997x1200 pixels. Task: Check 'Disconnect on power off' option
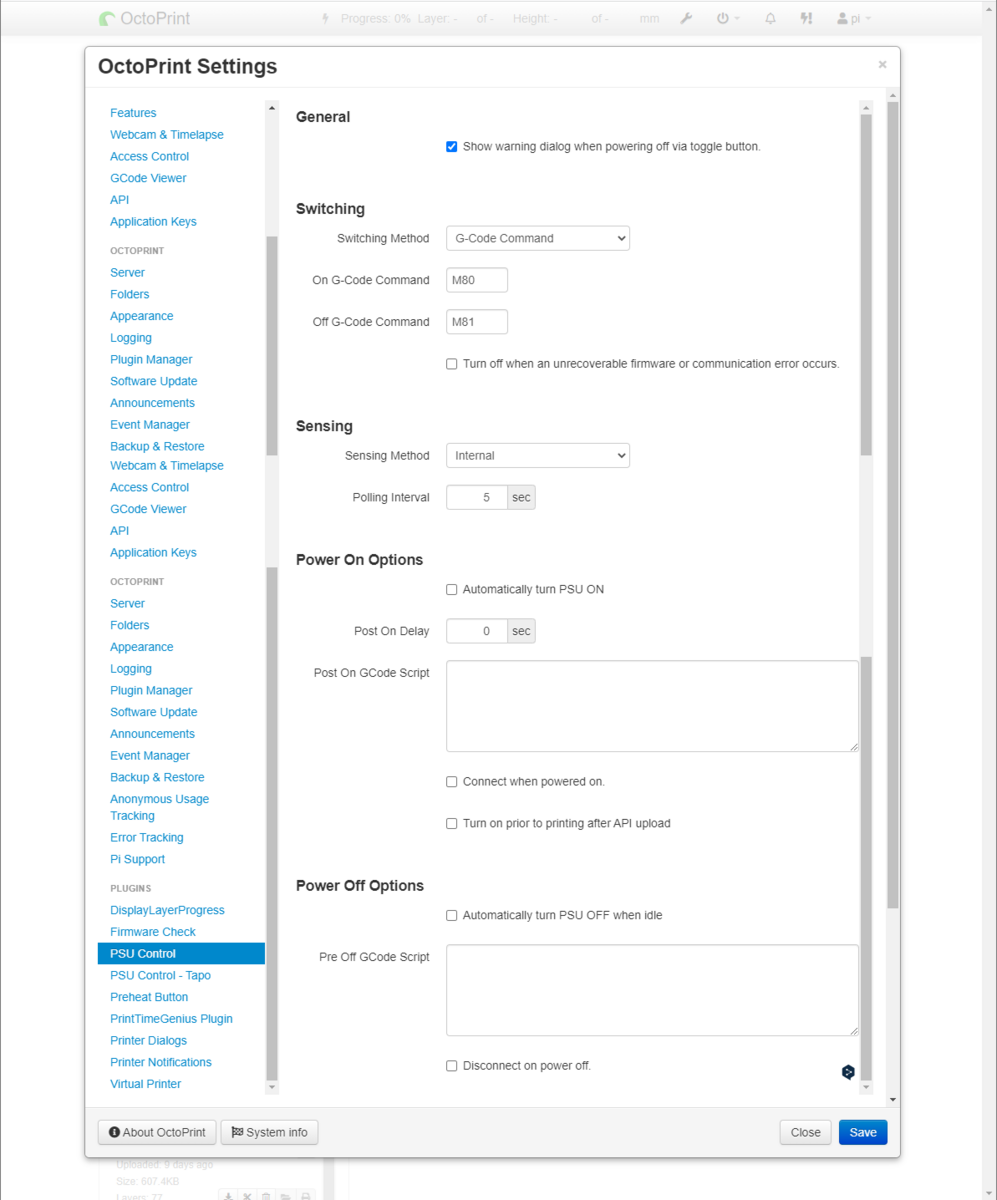click(x=452, y=1066)
